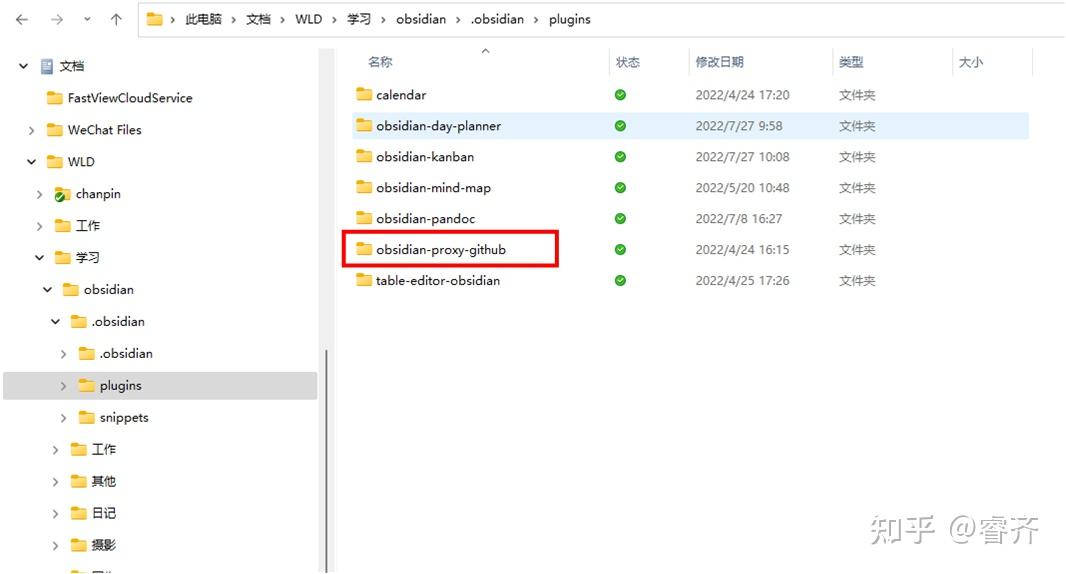Click sync status icon for calendar
The width and height of the screenshot is (1066, 574).
click(x=620, y=95)
